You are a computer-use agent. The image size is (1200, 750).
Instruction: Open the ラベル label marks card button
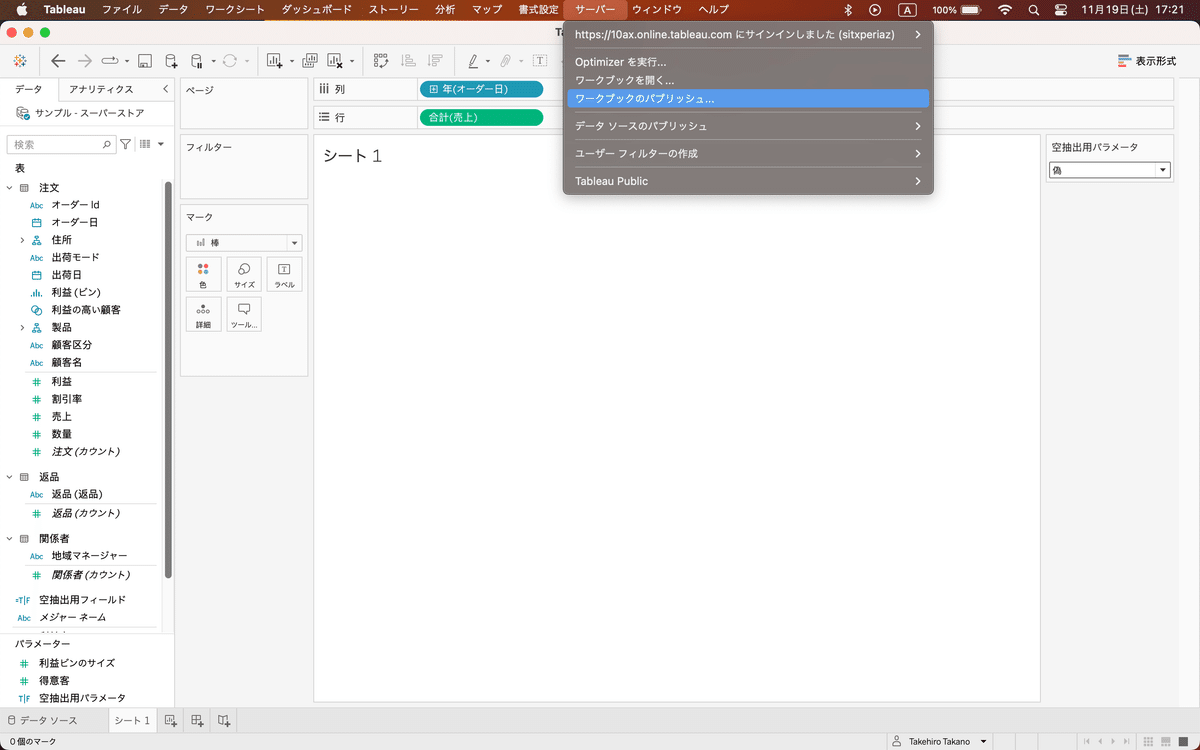pyautogui.click(x=284, y=274)
